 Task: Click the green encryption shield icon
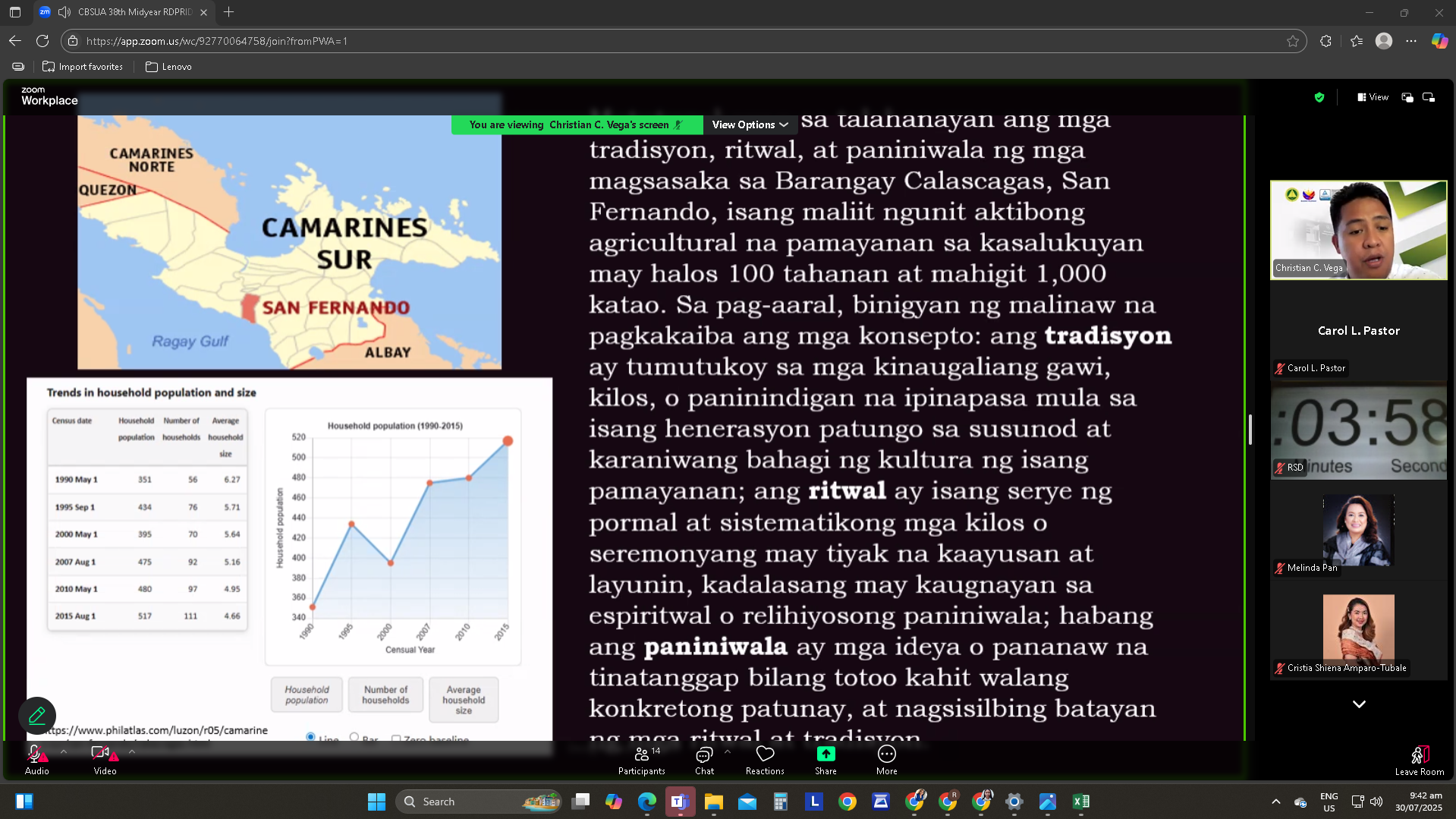click(x=1319, y=97)
